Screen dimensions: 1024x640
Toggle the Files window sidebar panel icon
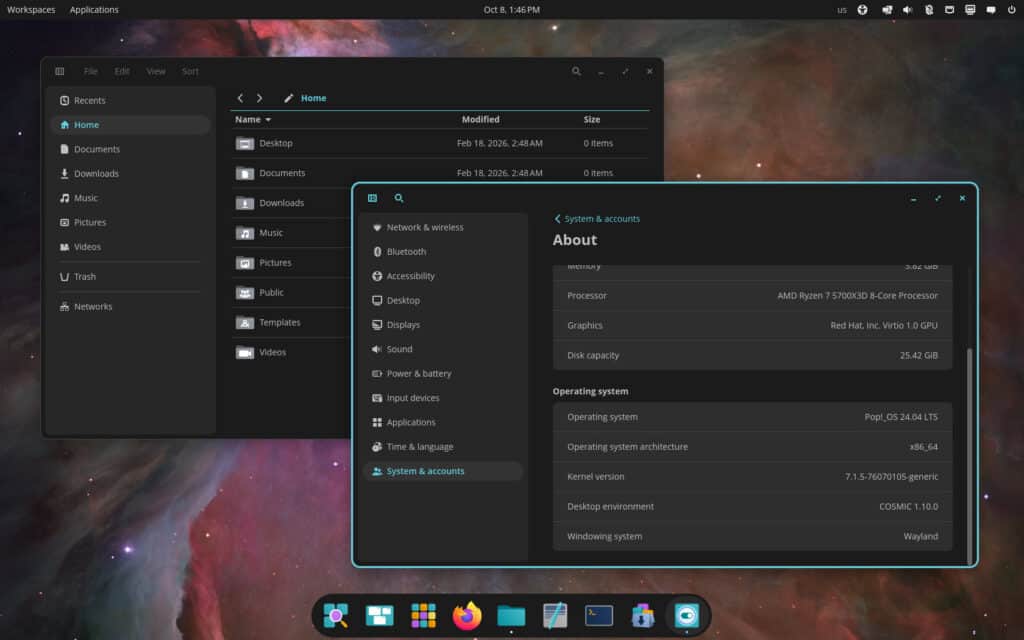[x=60, y=71]
